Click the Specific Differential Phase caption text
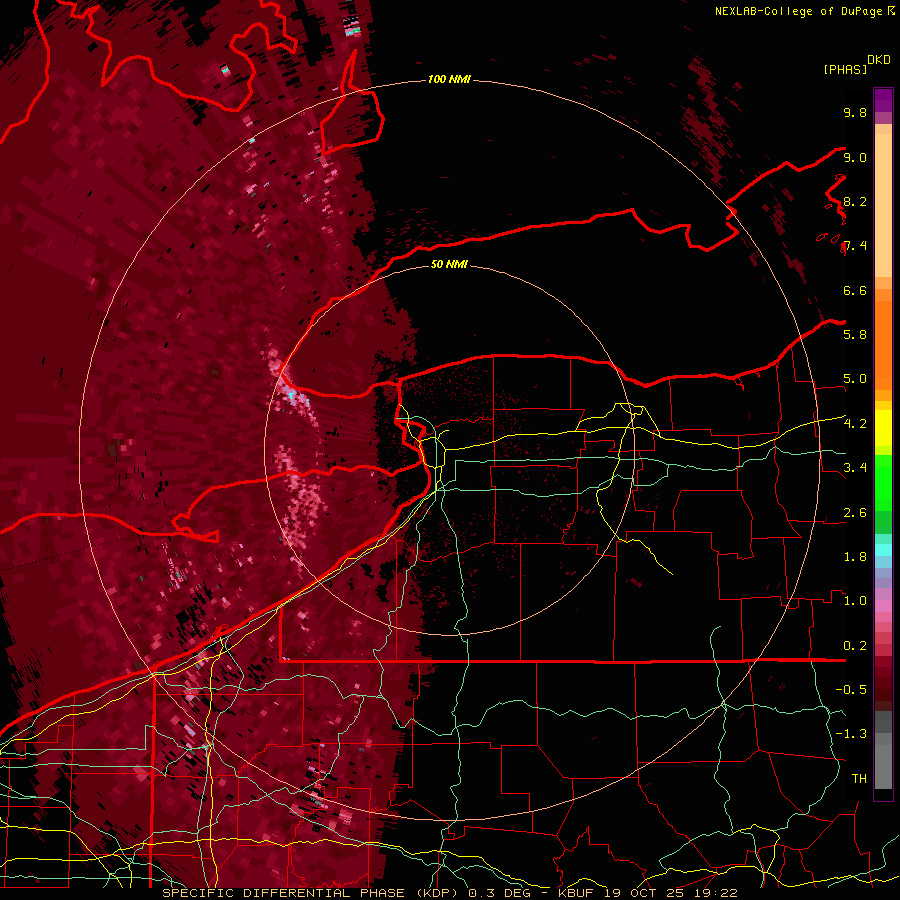This screenshot has height=900, width=900. pos(449,893)
